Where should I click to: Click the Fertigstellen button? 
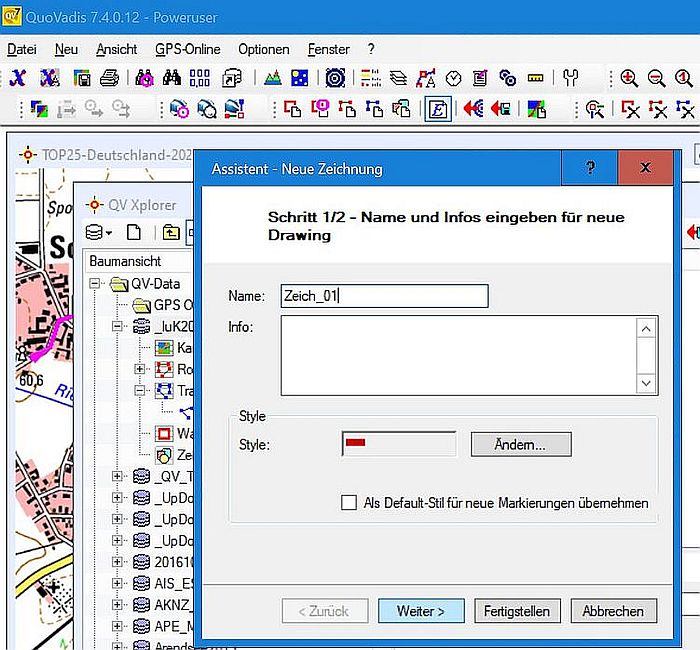(x=517, y=611)
